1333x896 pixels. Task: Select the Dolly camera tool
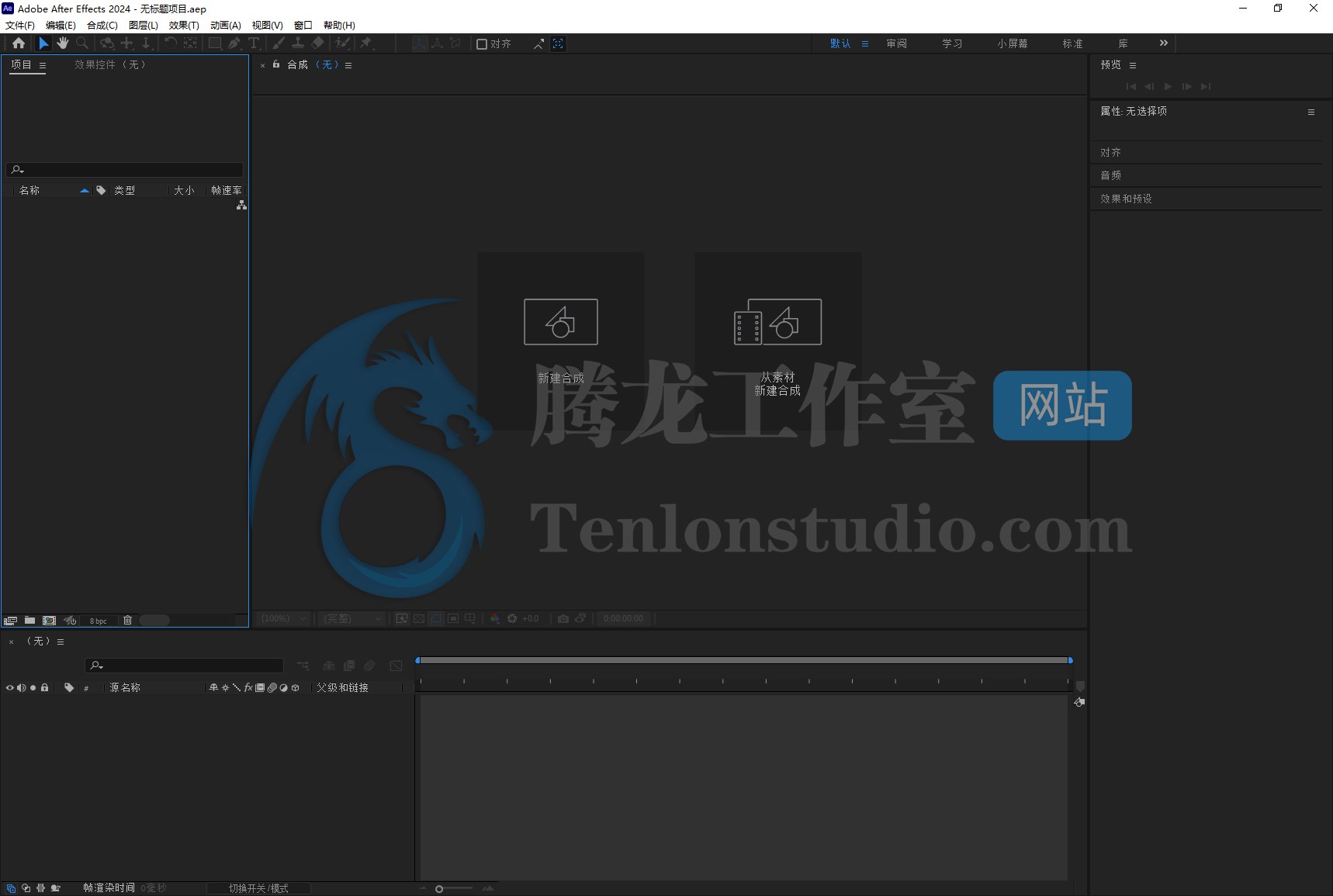click(x=146, y=43)
